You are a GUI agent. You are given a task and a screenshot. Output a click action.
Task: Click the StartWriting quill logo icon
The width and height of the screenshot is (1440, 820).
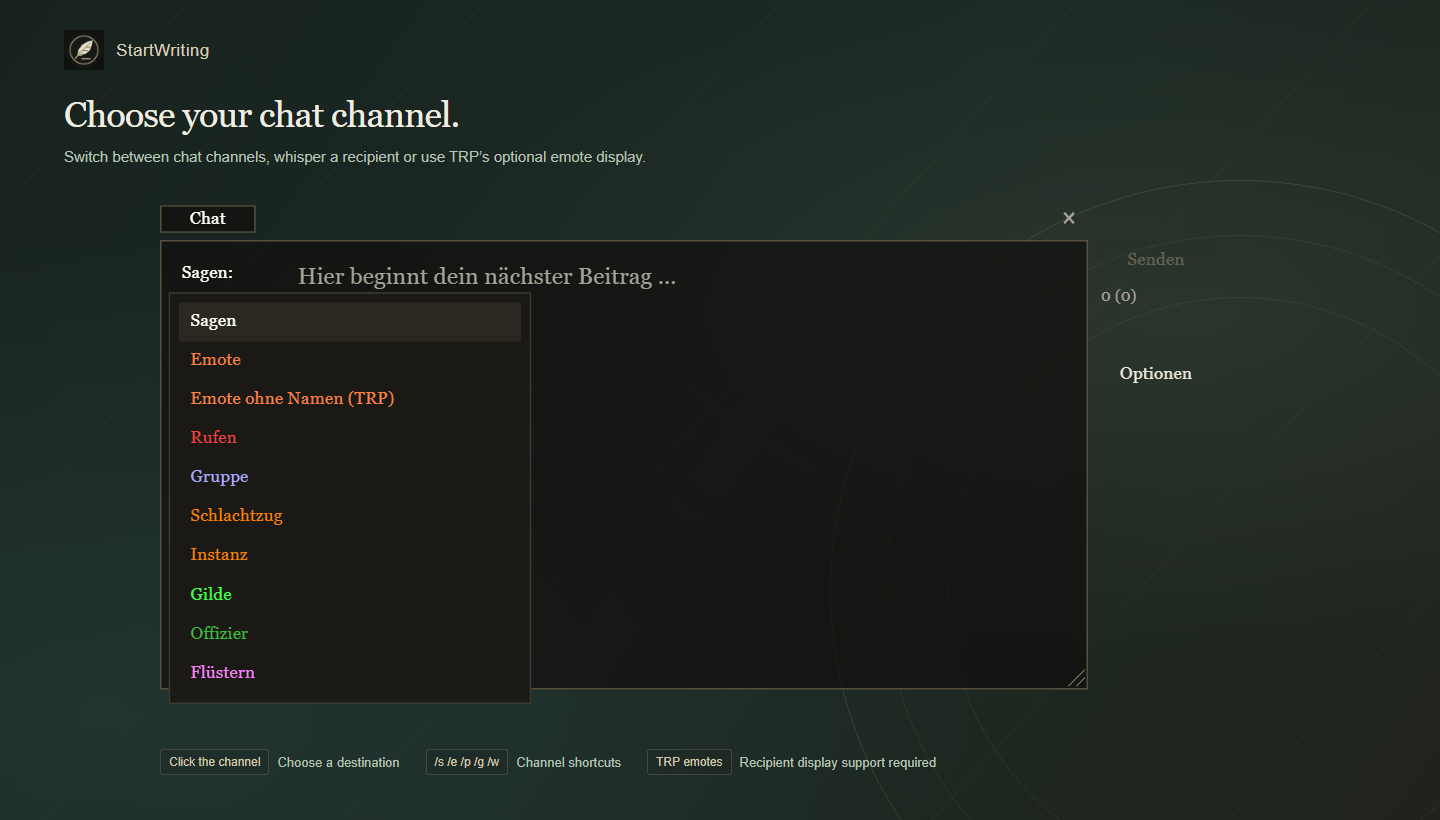point(84,50)
